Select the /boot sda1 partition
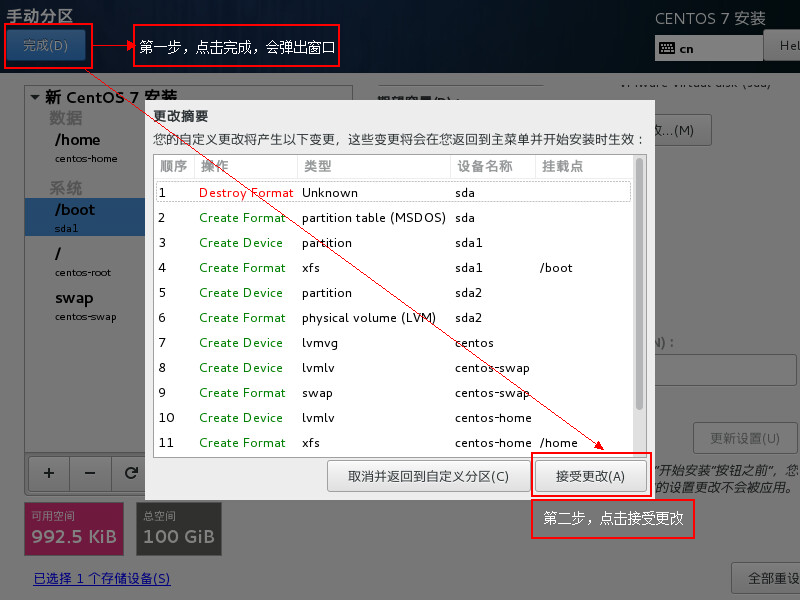The width and height of the screenshot is (800, 600). [x=85, y=217]
